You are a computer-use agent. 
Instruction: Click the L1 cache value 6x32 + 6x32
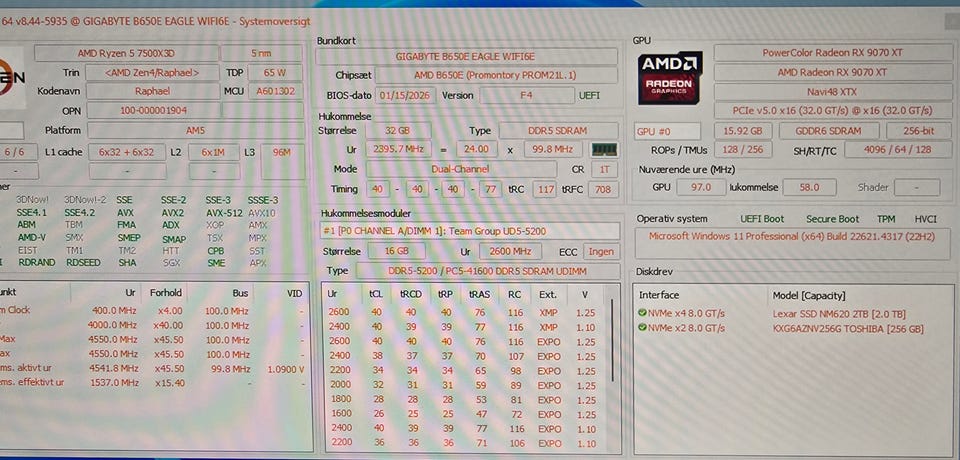(x=127, y=152)
